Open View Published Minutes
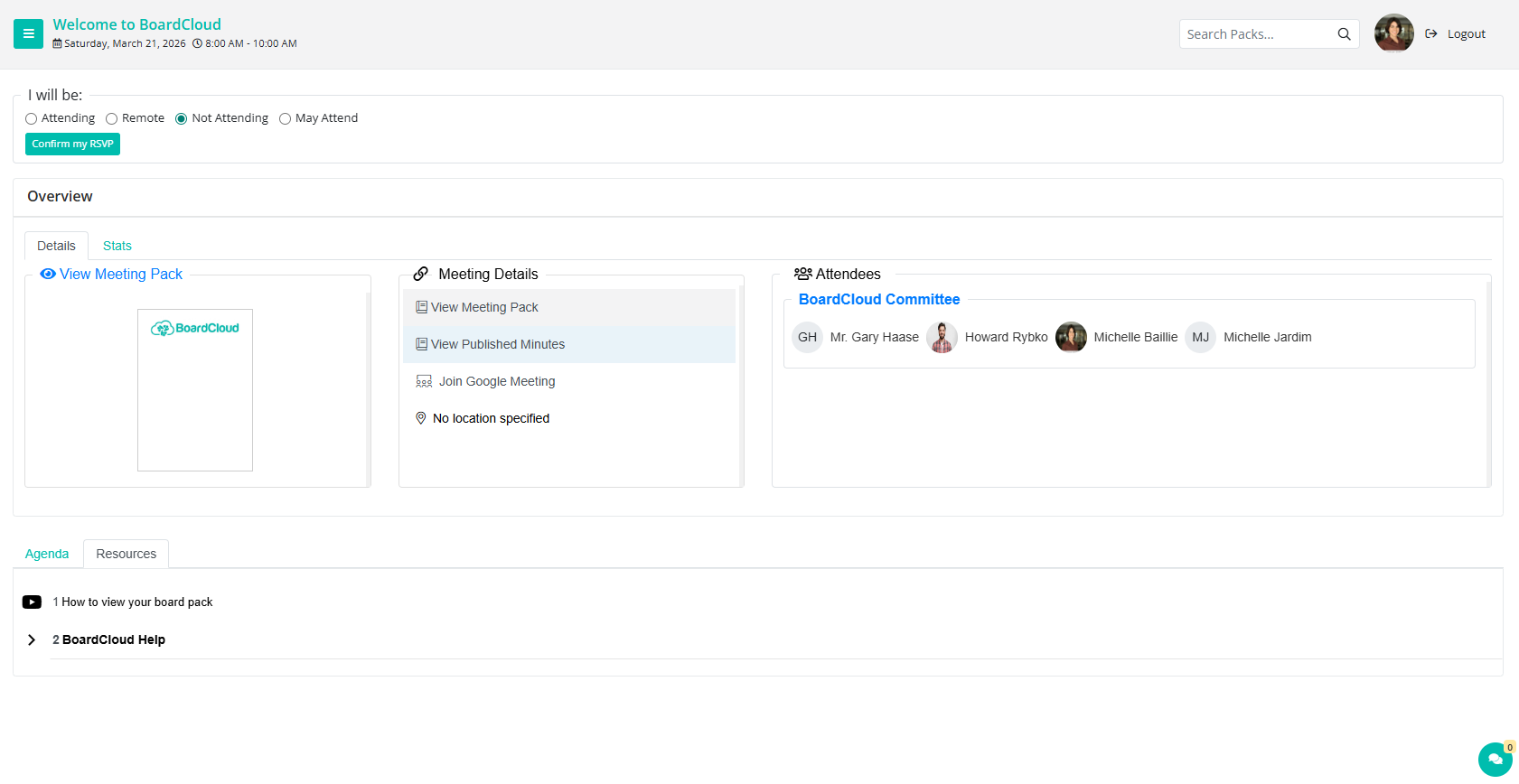The height and width of the screenshot is (784, 1519). point(497,344)
